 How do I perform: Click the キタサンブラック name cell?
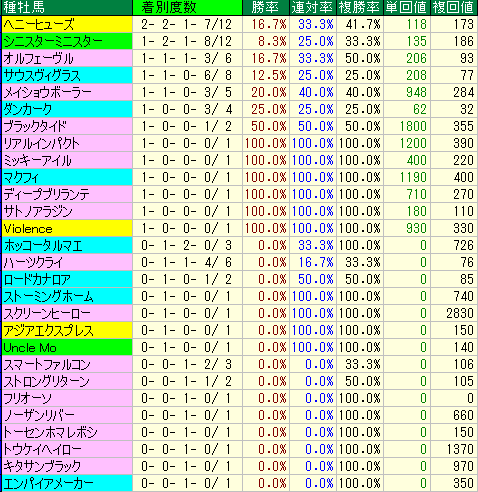click(67, 466)
